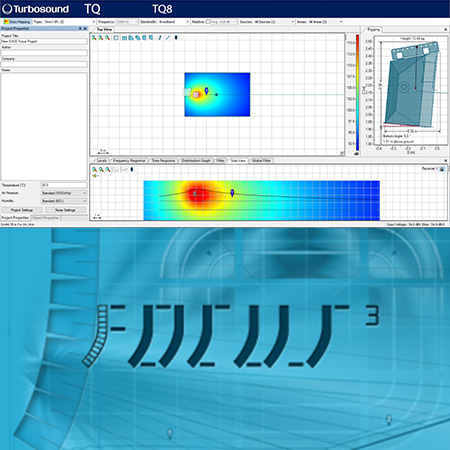Click the Project Settings button
The image size is (450, 450).
pyautogui.click(x=22, y=210)
